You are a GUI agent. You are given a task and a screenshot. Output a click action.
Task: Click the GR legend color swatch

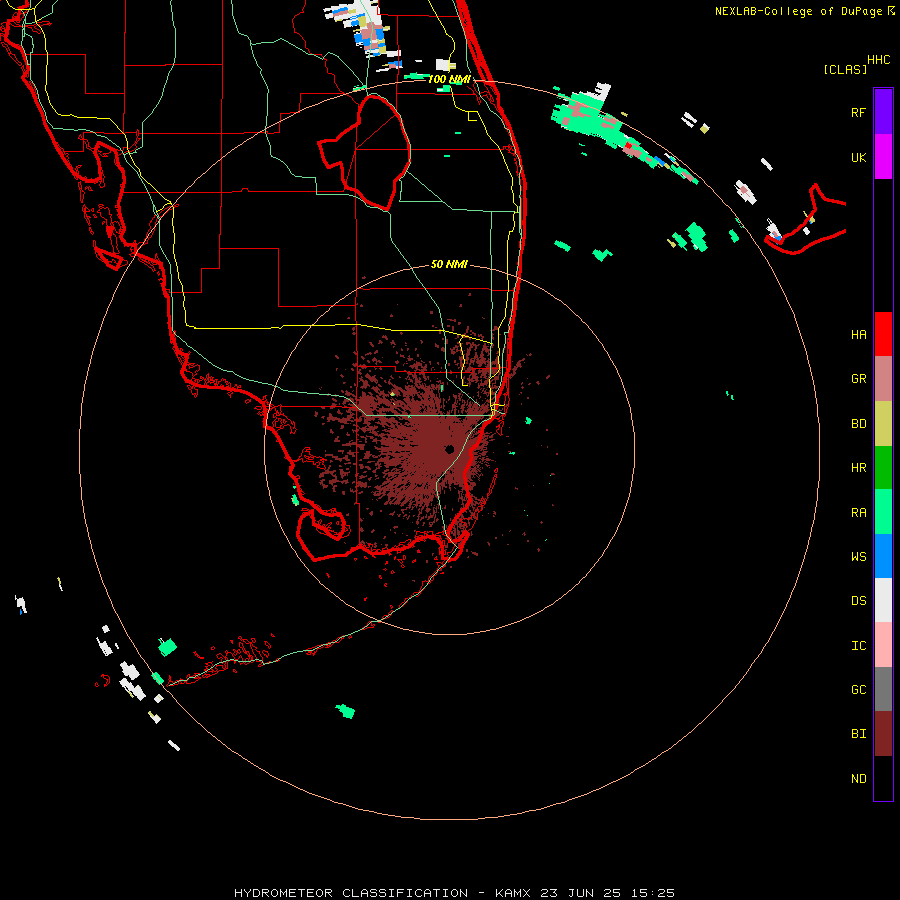(883, 379)
